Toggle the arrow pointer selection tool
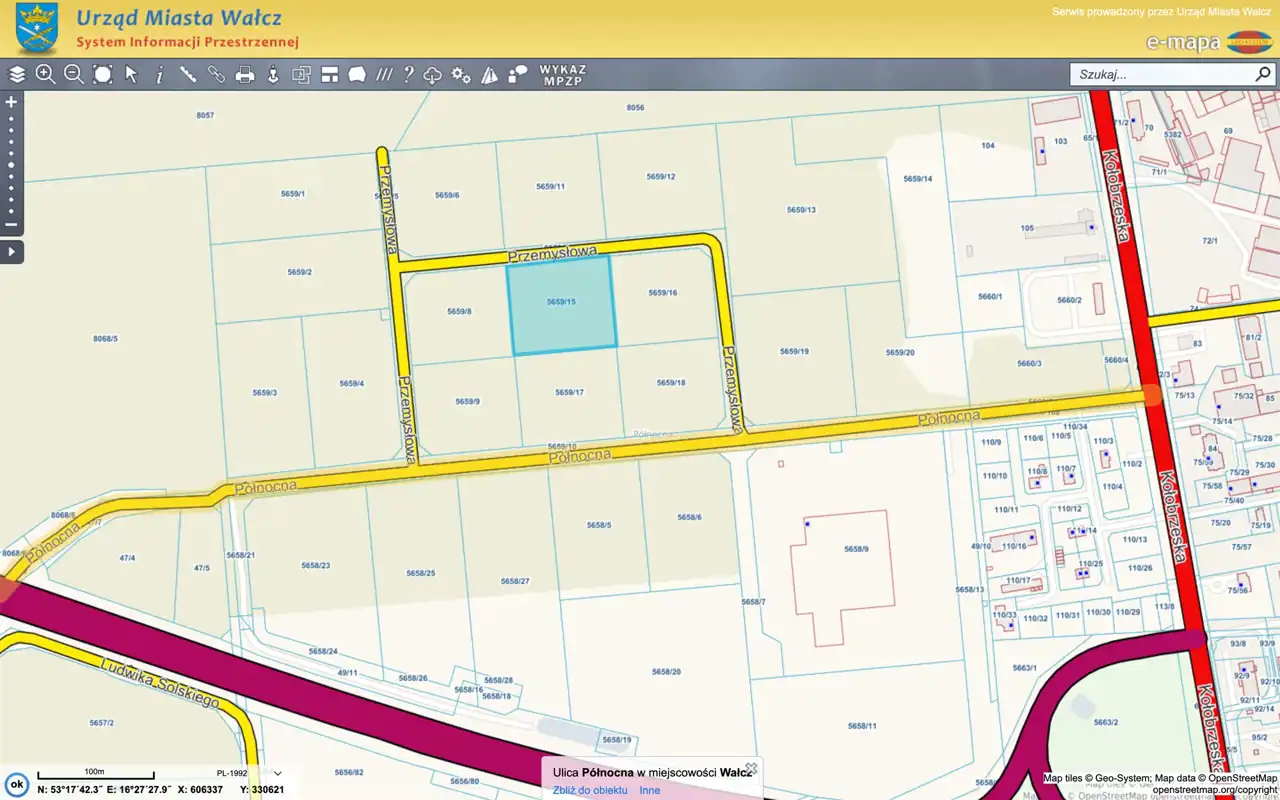Screen dimensions: 1280x800 (x=131, y=74)
